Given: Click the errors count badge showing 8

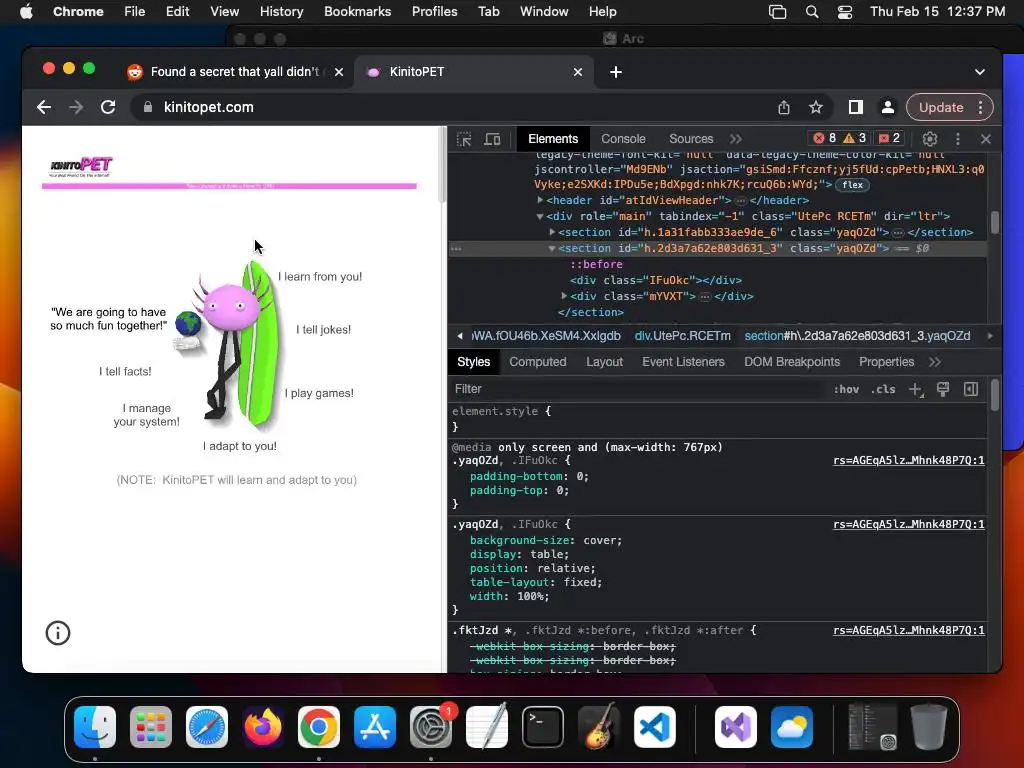Looking at the screenshot, I should click(825, 138).
